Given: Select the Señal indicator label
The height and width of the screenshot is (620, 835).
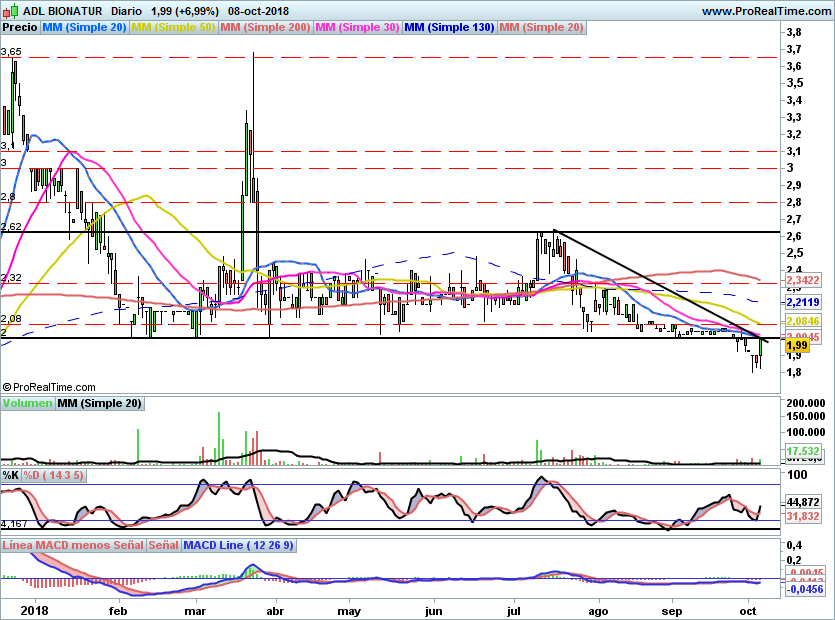Looking at the screenshot, I should (163, 545).
